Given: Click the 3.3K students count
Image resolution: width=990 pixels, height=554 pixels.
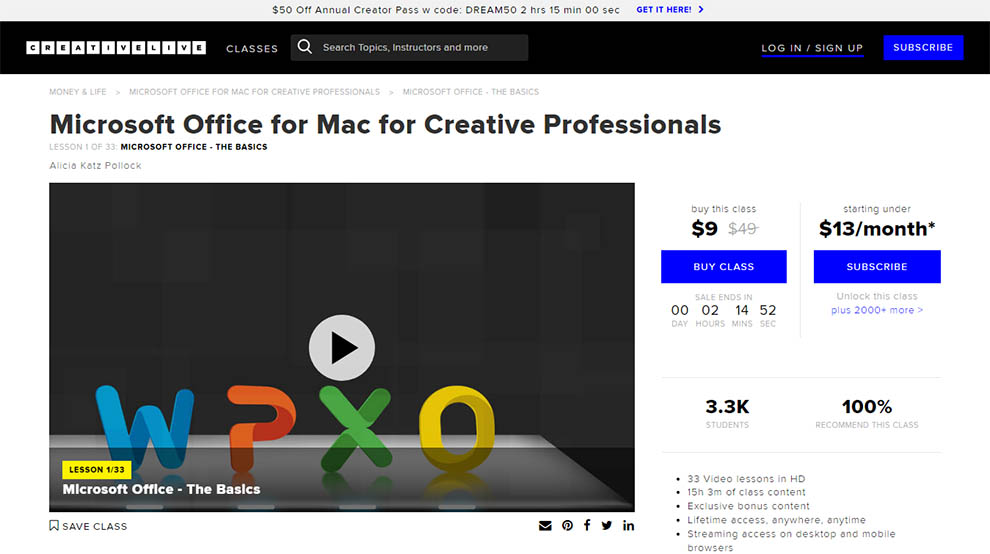Looking at the screenshot, I should click(x=727, y=406).
